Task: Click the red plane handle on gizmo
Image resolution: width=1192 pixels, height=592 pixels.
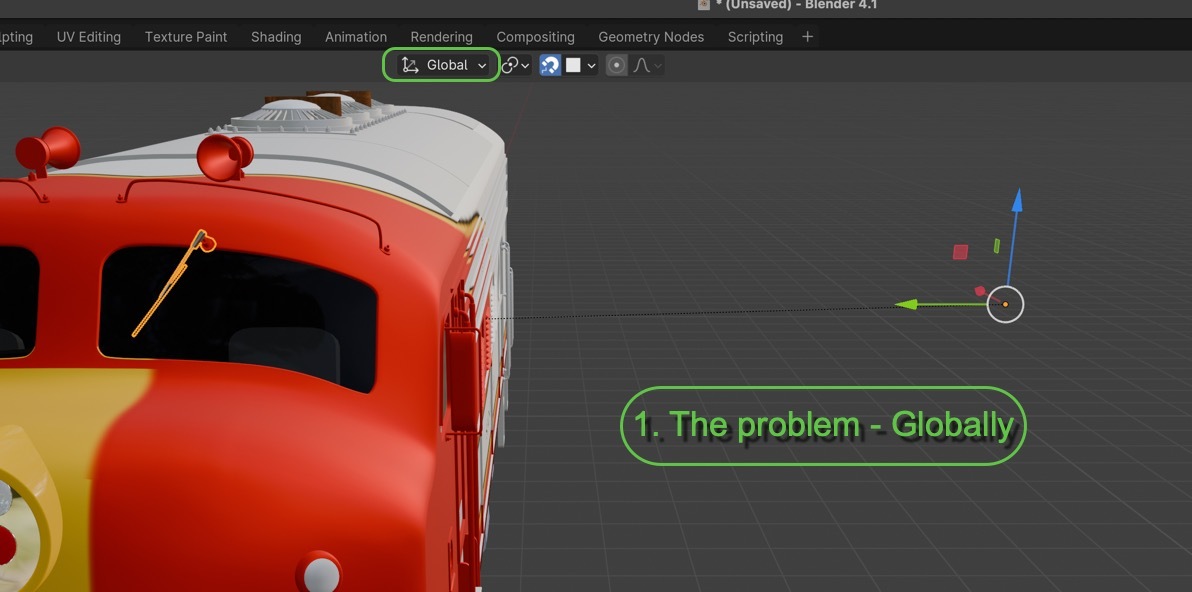Action: [x=960, y=252]
